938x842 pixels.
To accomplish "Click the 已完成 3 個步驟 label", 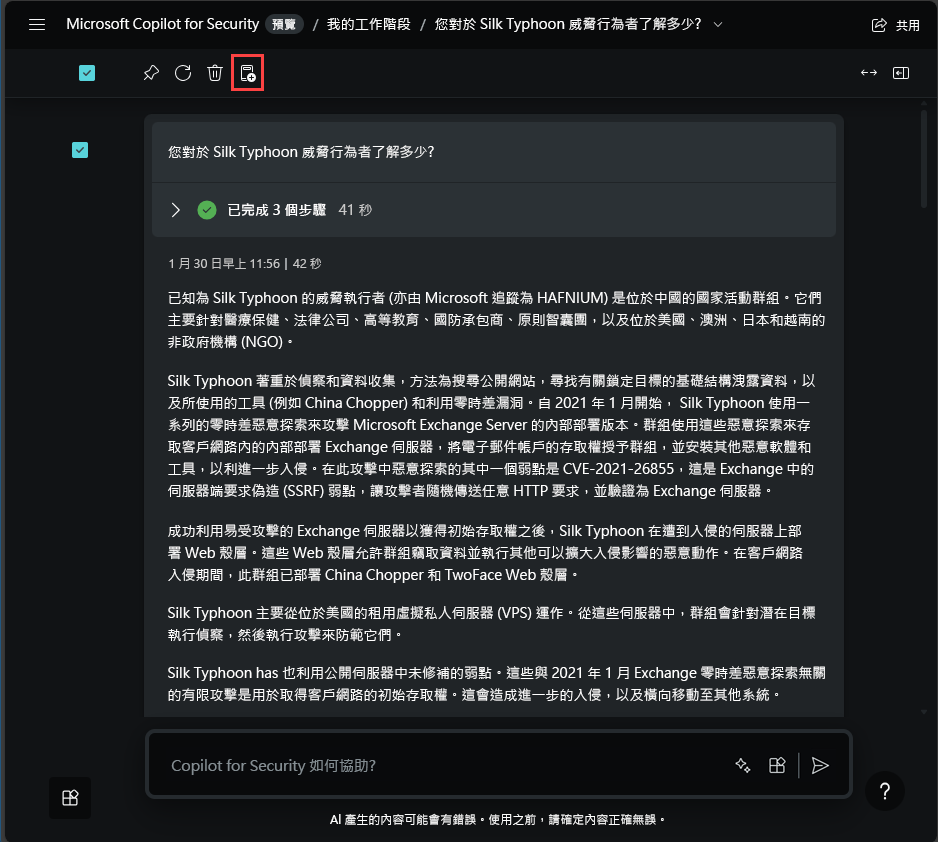I will pos(276,210).
